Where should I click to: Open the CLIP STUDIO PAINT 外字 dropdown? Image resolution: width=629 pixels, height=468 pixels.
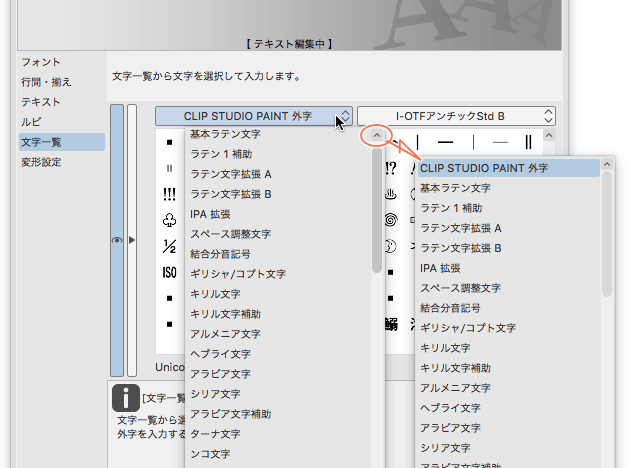254,116
